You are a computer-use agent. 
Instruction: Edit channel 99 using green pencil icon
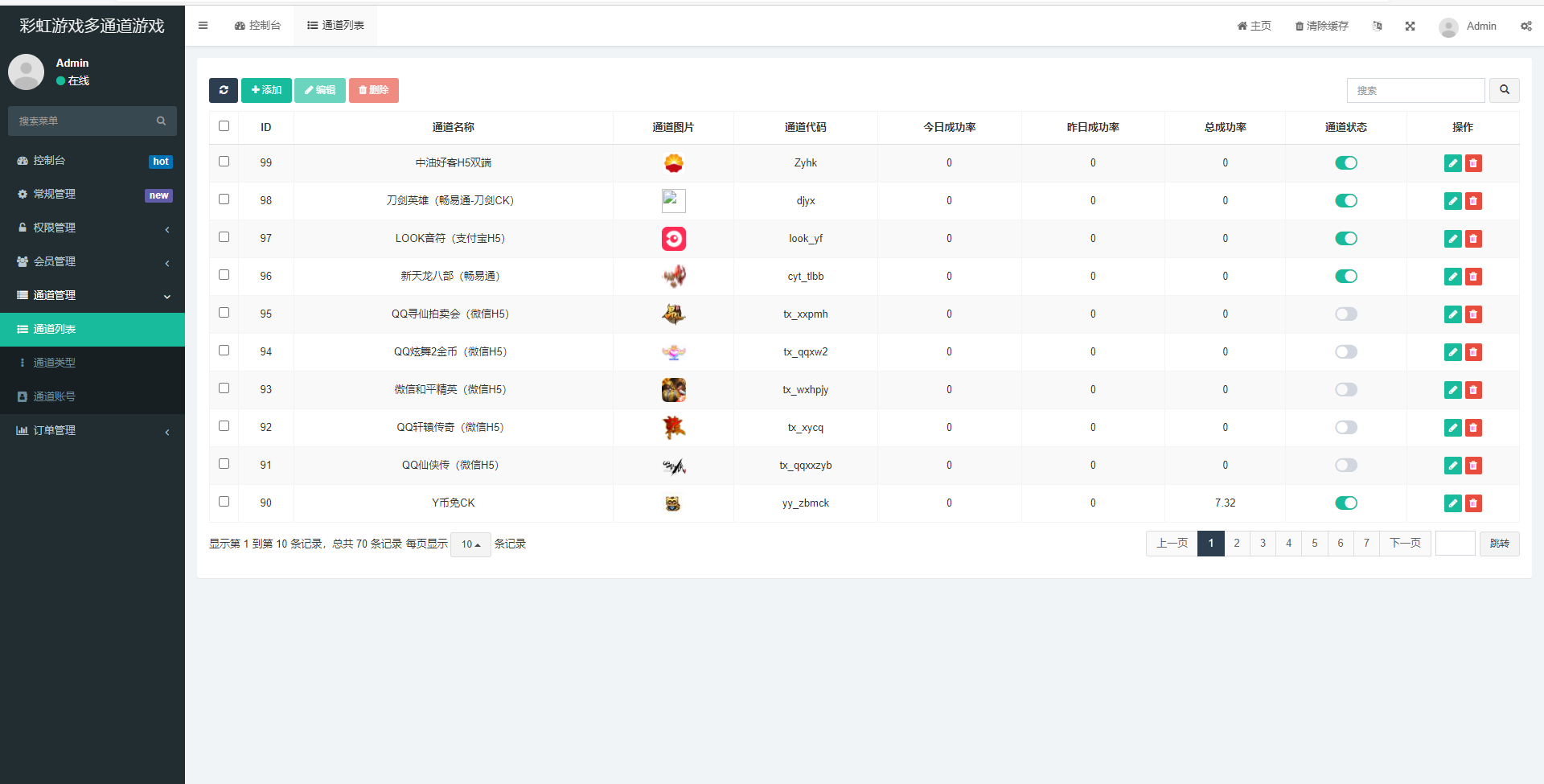[x=1452, y=163]
